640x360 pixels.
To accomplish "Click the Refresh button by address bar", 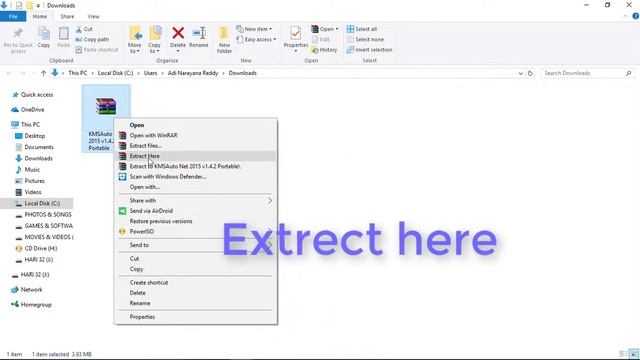I will coord(530,73).
